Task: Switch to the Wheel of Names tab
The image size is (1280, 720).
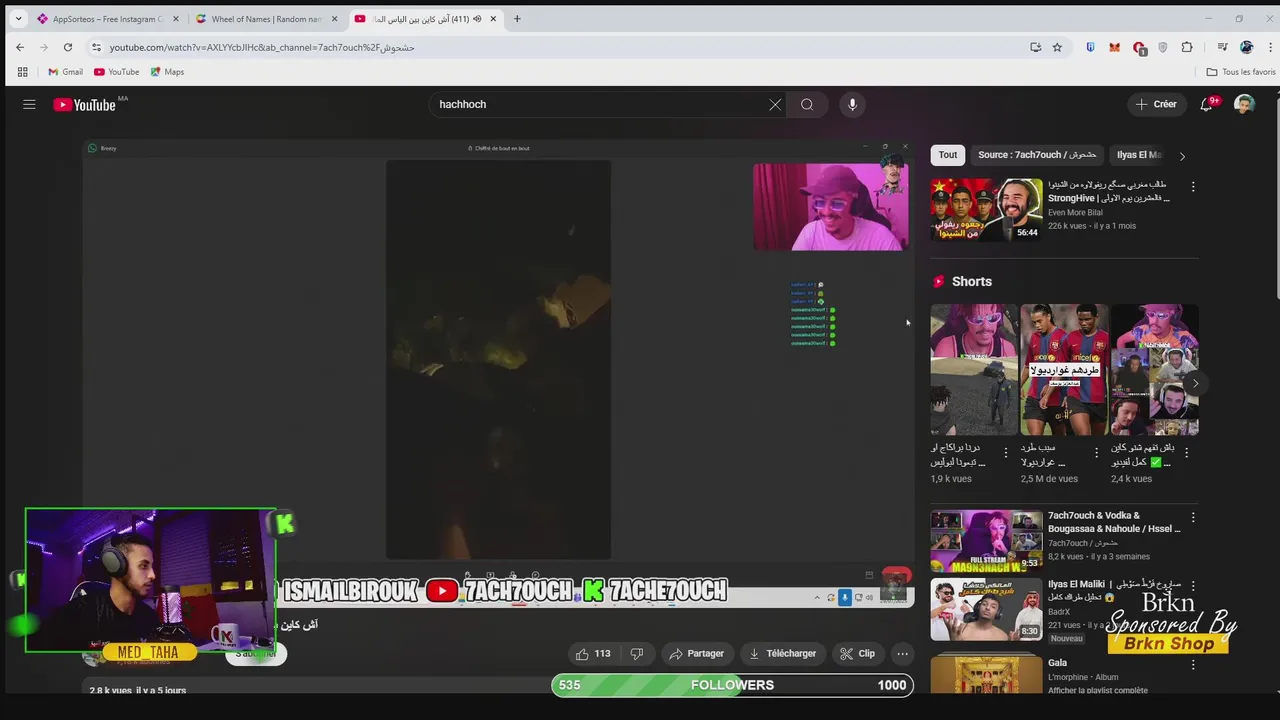Action: (265, 19)
